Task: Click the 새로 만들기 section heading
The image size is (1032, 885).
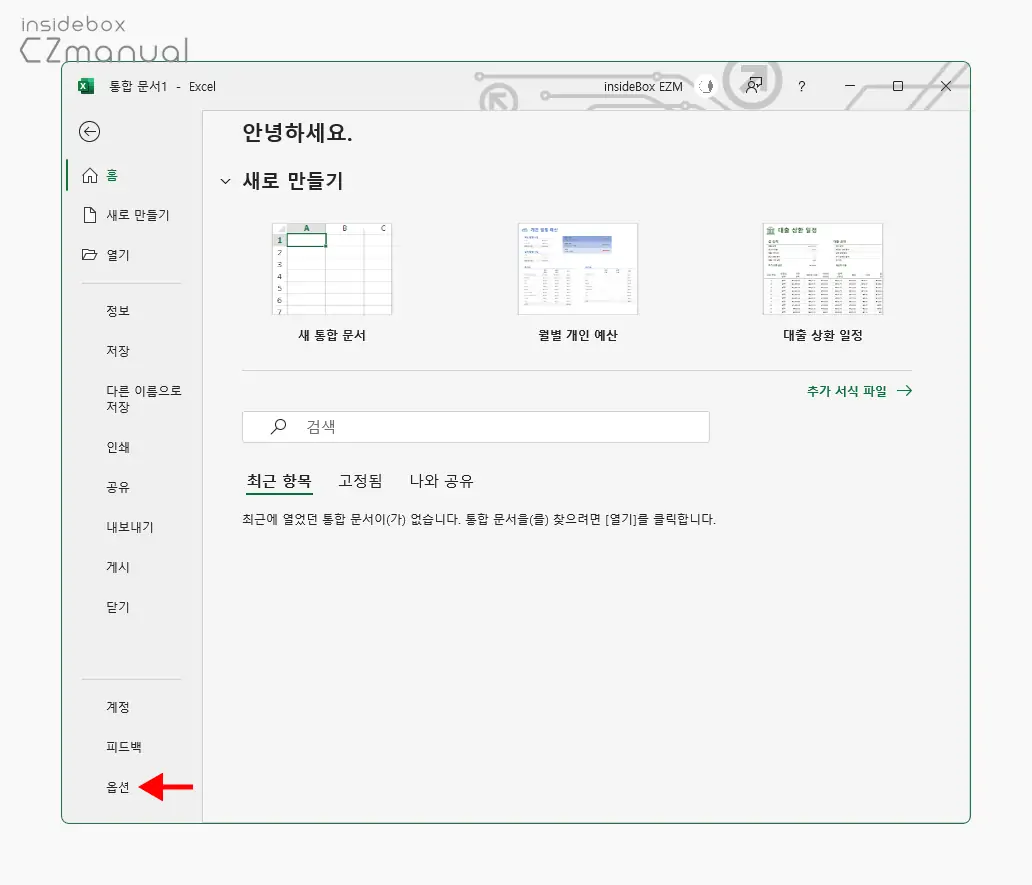Action: click(x=293, y=181)
